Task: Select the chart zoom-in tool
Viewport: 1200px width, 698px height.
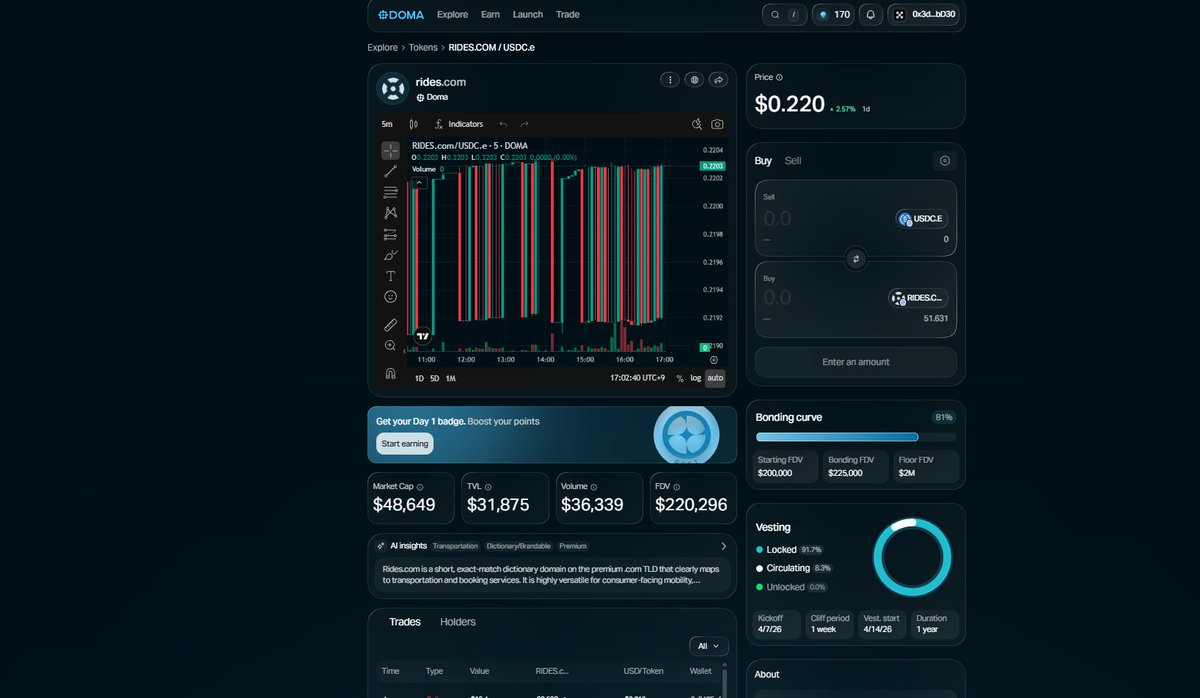Action: 390,346
